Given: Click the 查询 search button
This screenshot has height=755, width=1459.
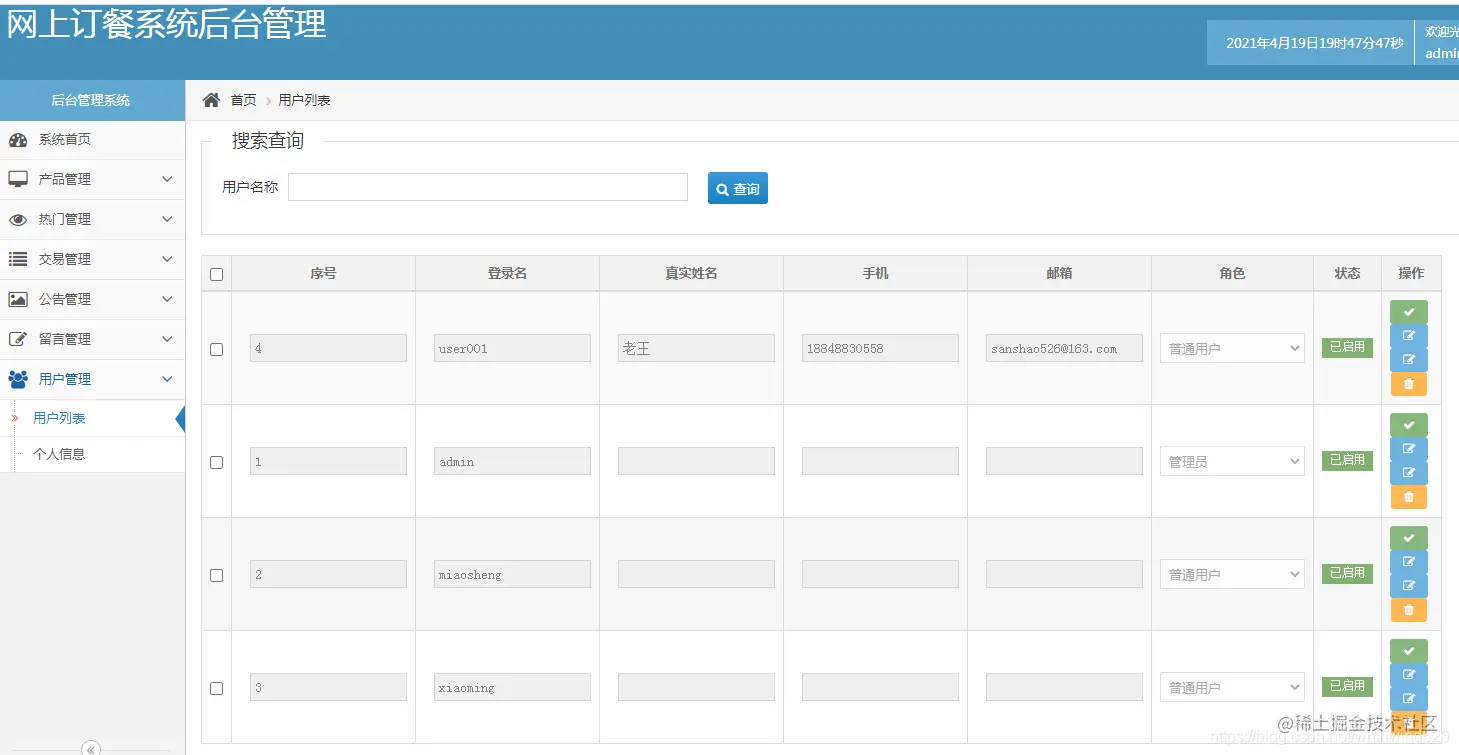Looking at the screenshot, I should click(738, 189).
